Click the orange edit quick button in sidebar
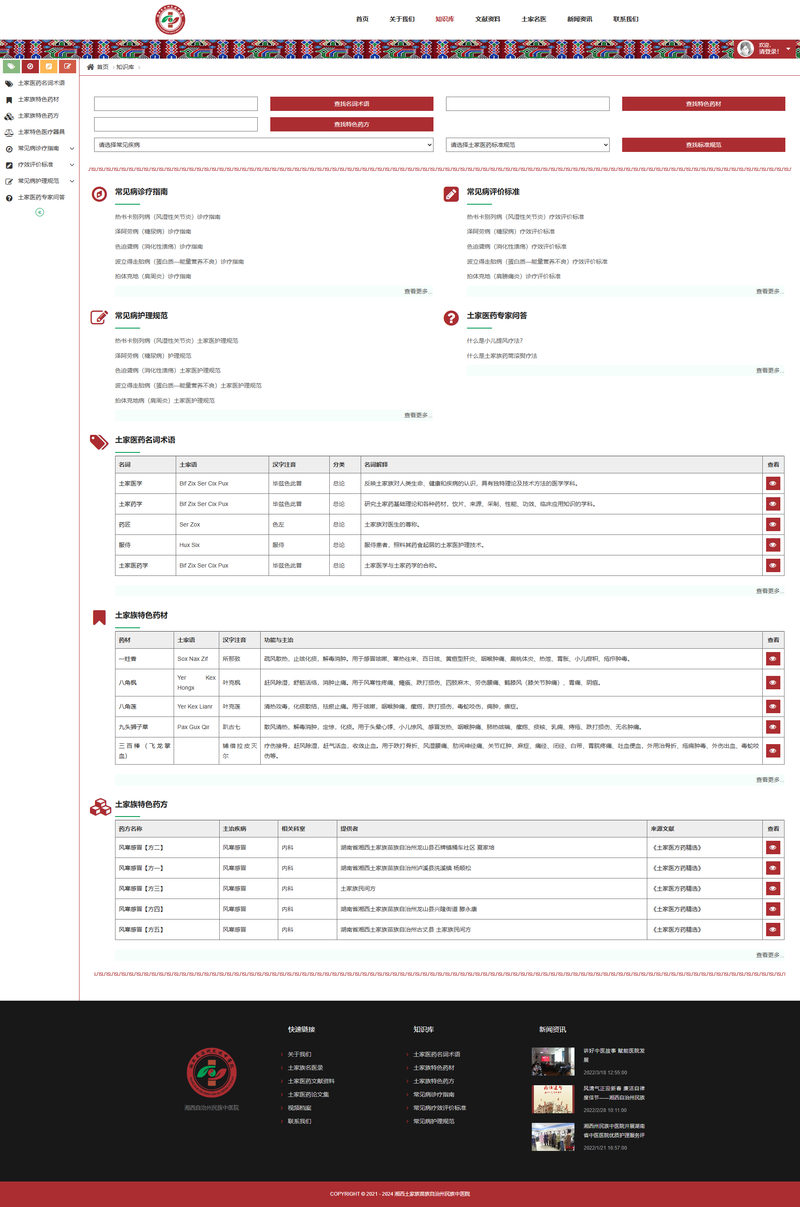The image size is (800, 1207). pos(67,66)
